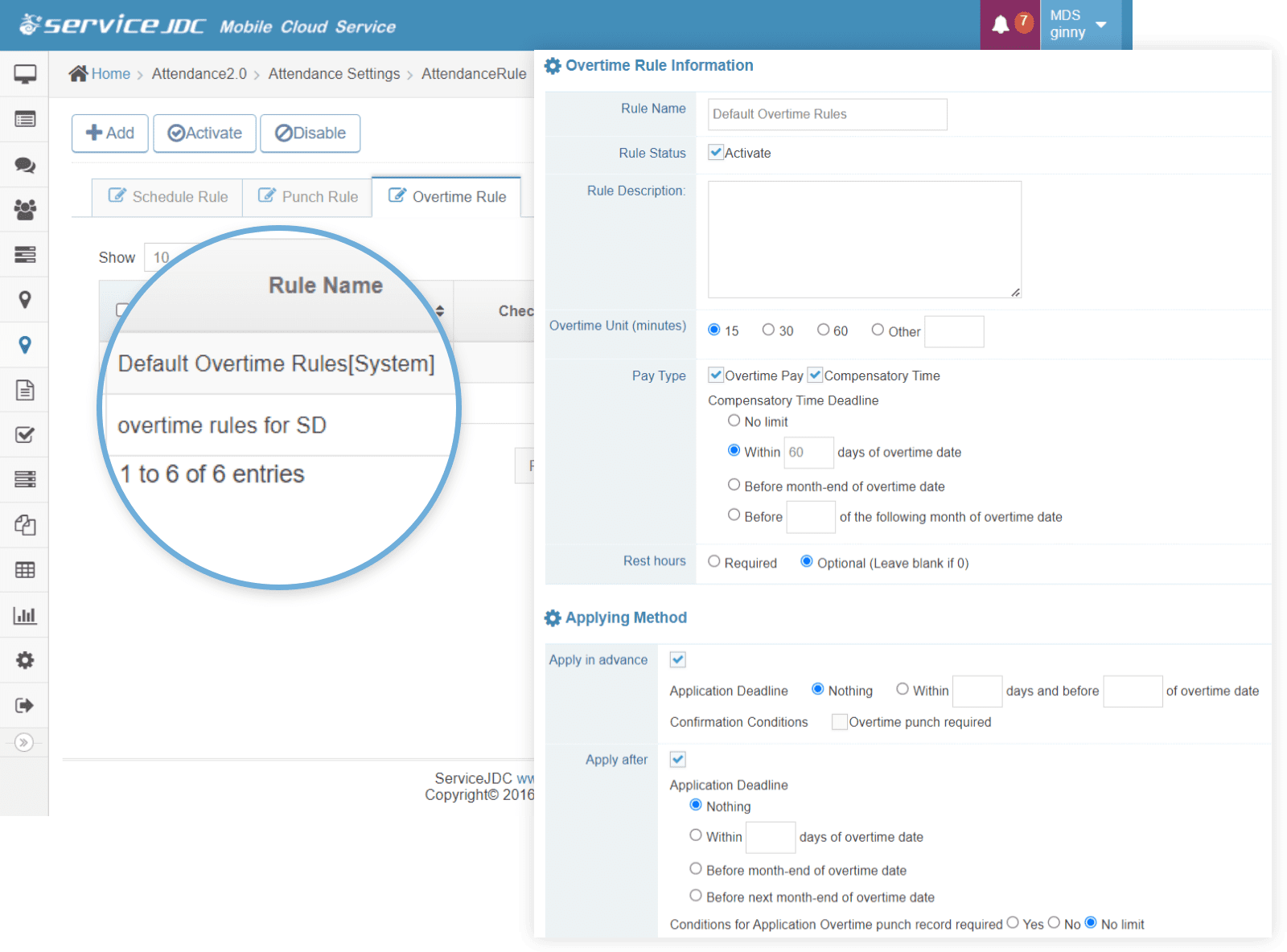Screen dimensions: 1287x952
Task: Select Other overtime unit option
Action: [878, 330]
